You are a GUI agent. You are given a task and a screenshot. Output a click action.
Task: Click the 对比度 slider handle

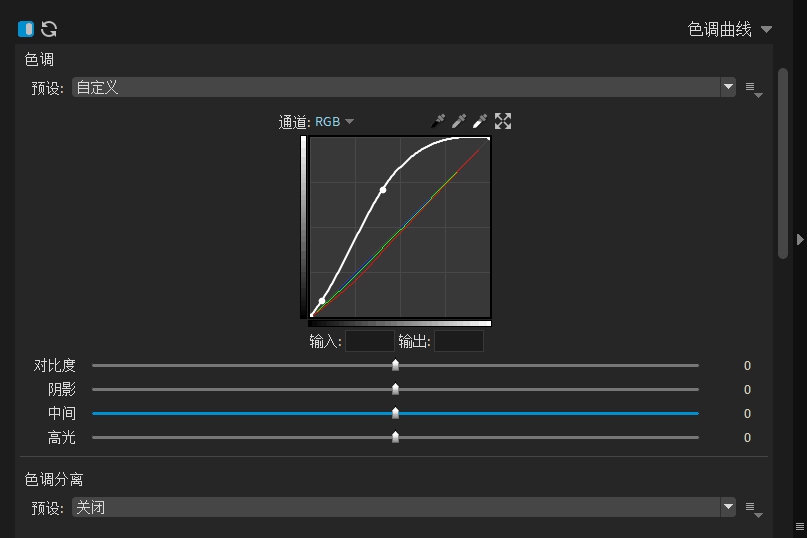(x=395, y=366)
